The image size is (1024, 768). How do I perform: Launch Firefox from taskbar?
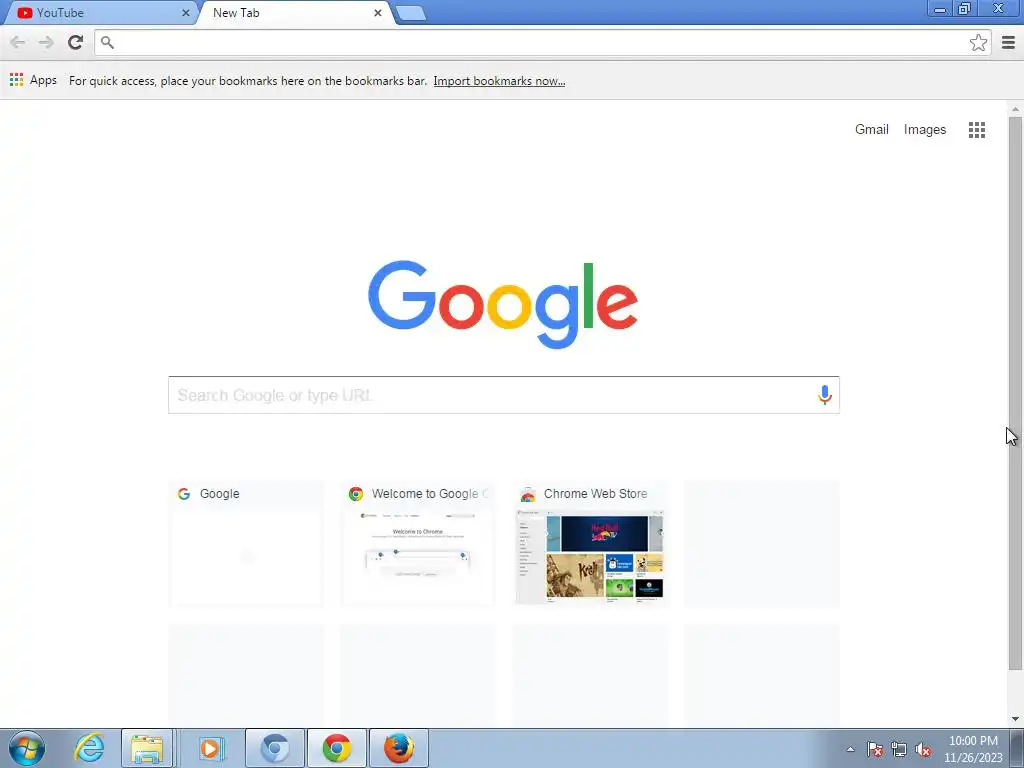pyautogui.click(x=399, y=748)
